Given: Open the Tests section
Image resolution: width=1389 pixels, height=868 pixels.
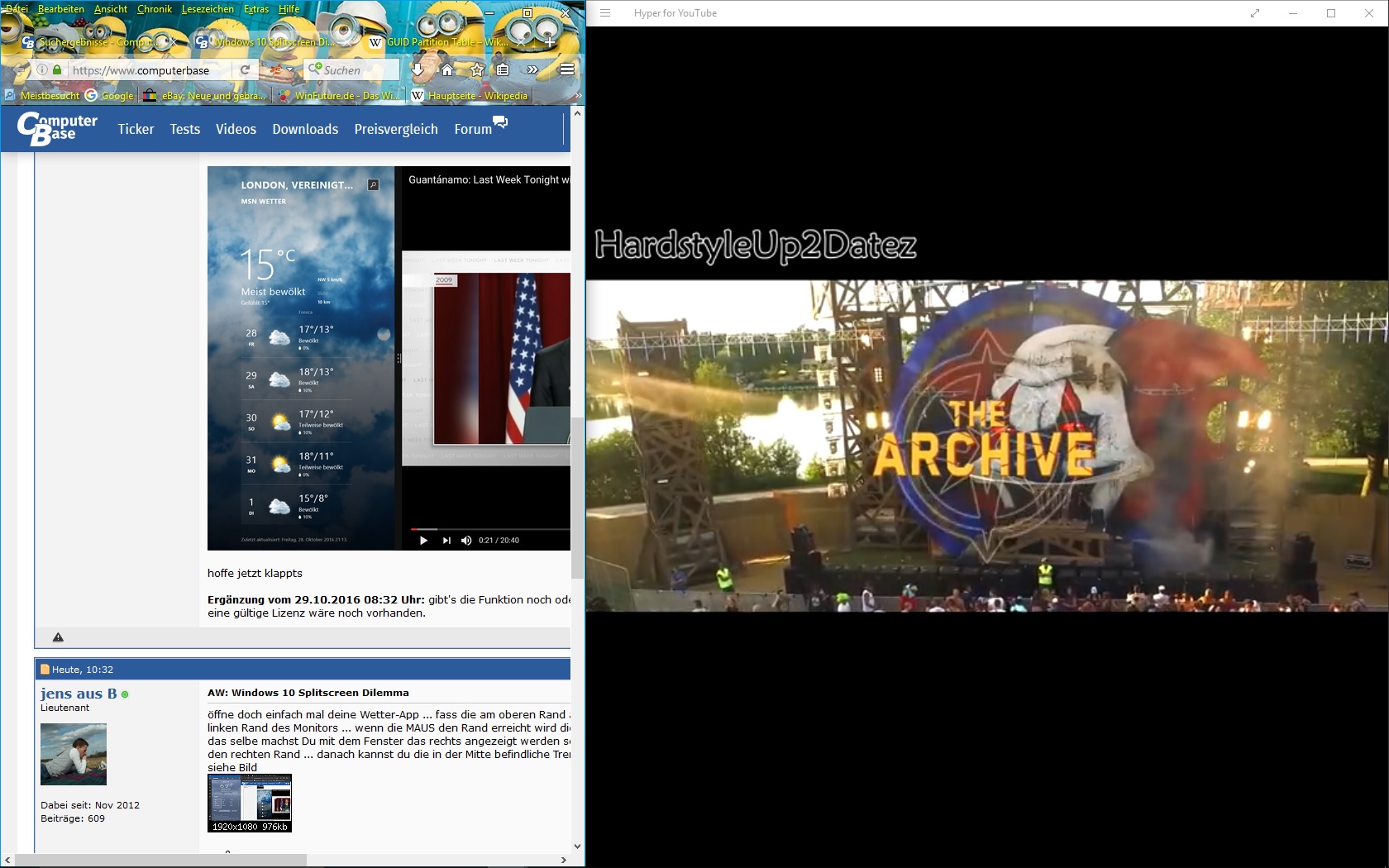Looking at the screenshot, I should pyautogui.click(x=185, y=129).
